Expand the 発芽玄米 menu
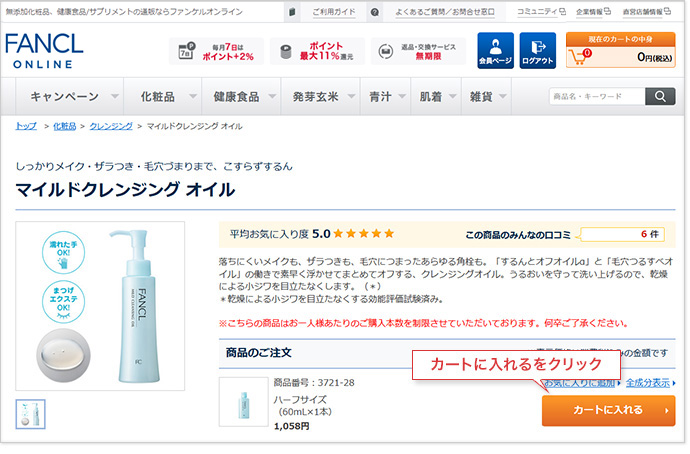Screen dimensions: 690x454 point(320,96)
